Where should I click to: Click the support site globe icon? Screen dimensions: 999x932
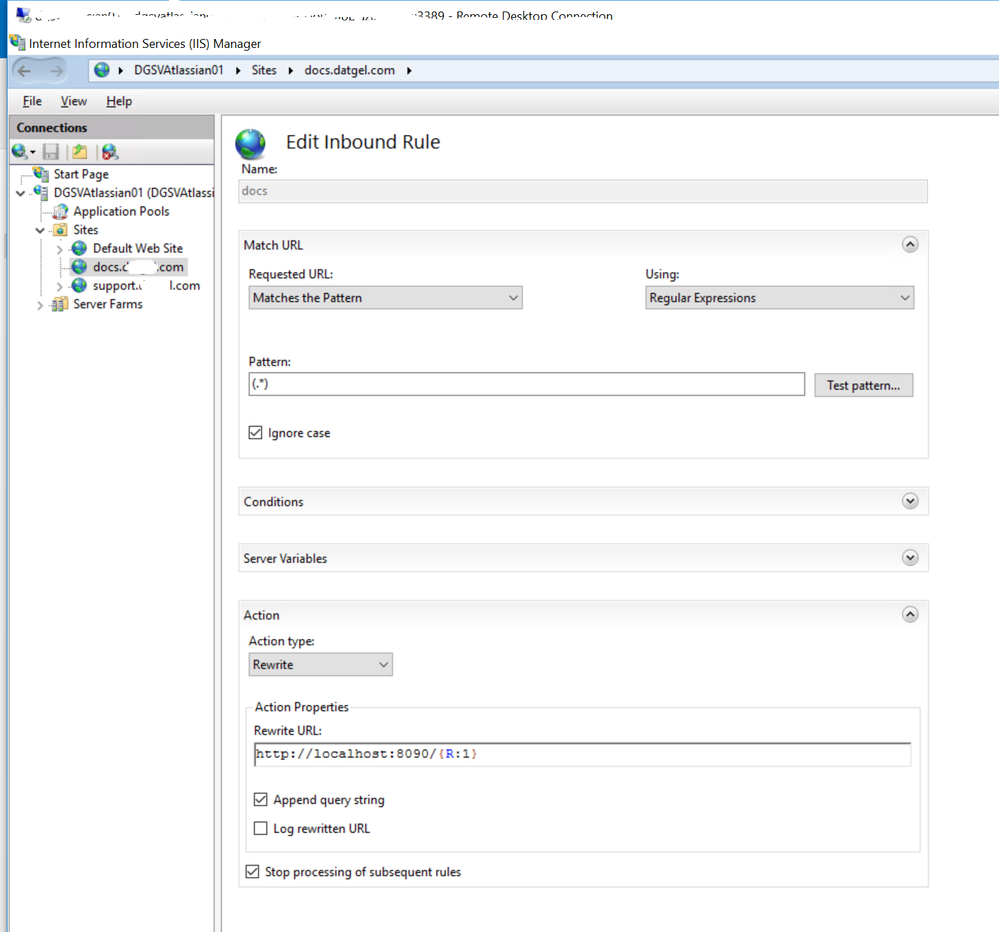pos(79,285)
